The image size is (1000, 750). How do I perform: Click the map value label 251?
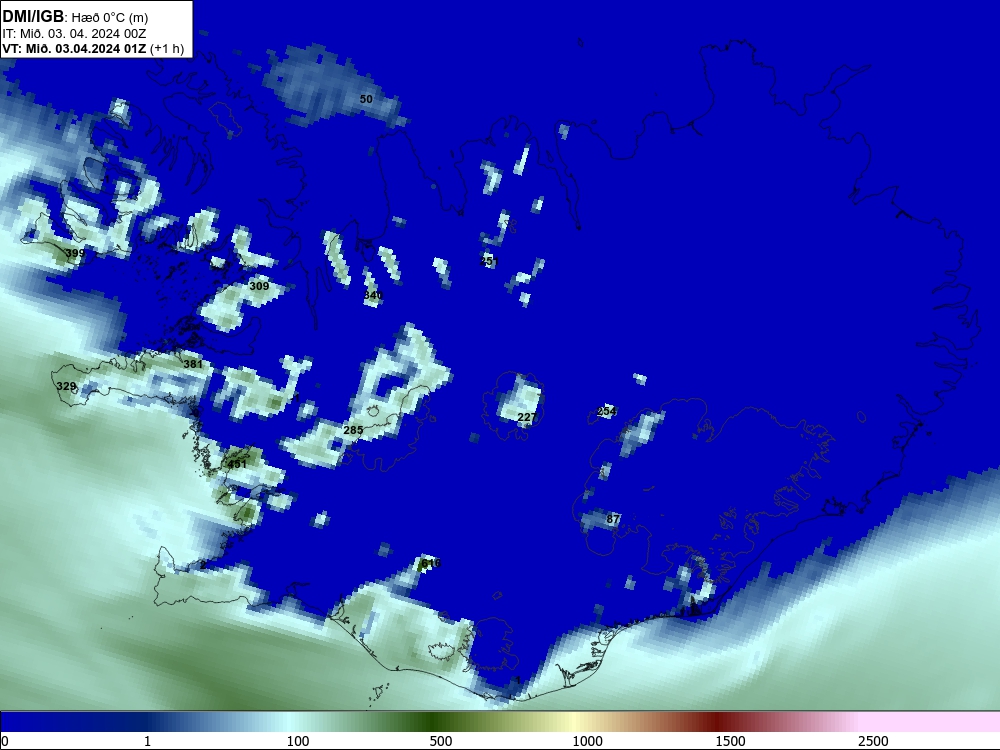[x=489, y=261]
